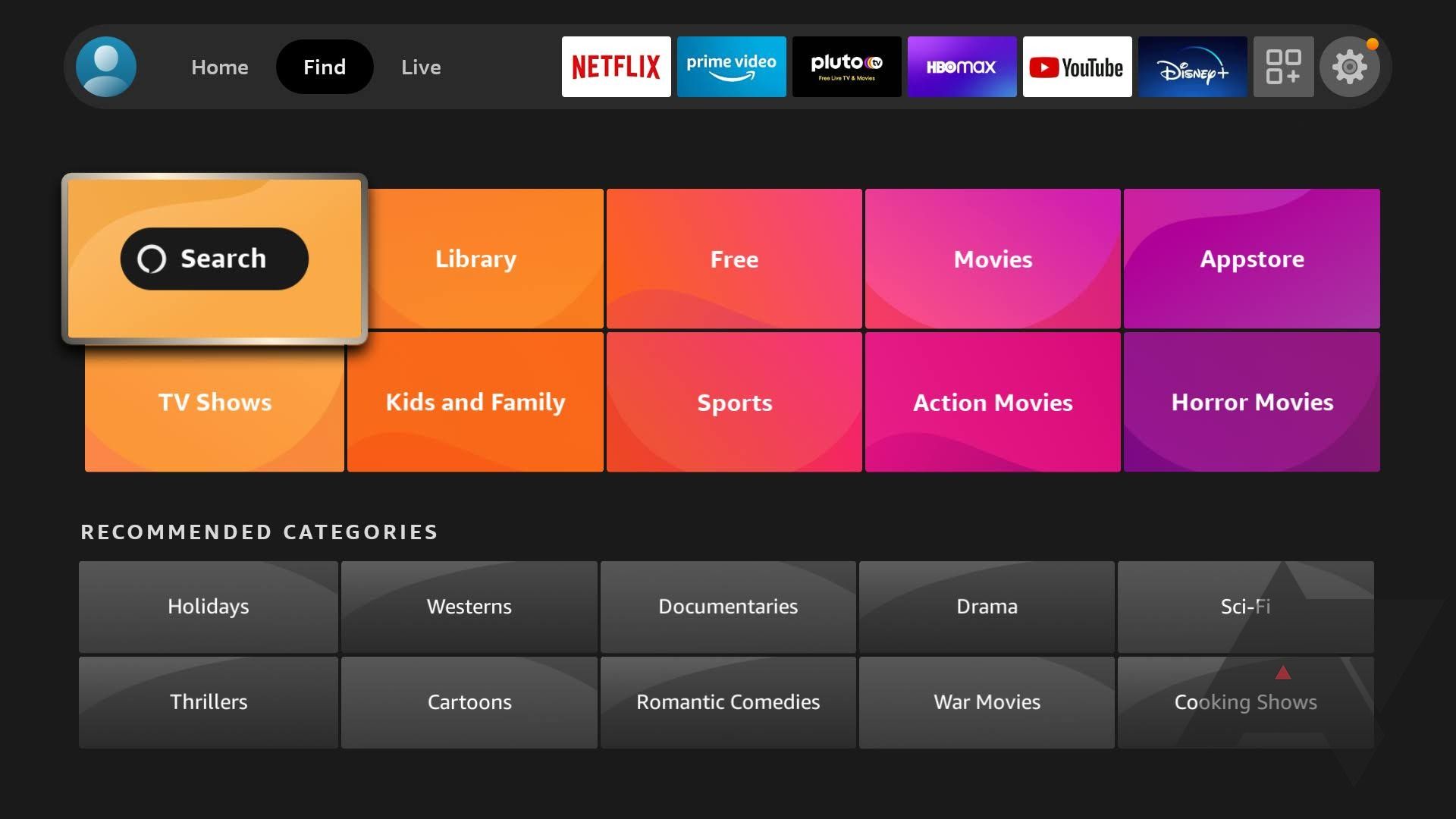This screenshot has width=1456, height=819.
Task: Open YouTube app
Action: pyautogui.click(x=1078, y=67)
